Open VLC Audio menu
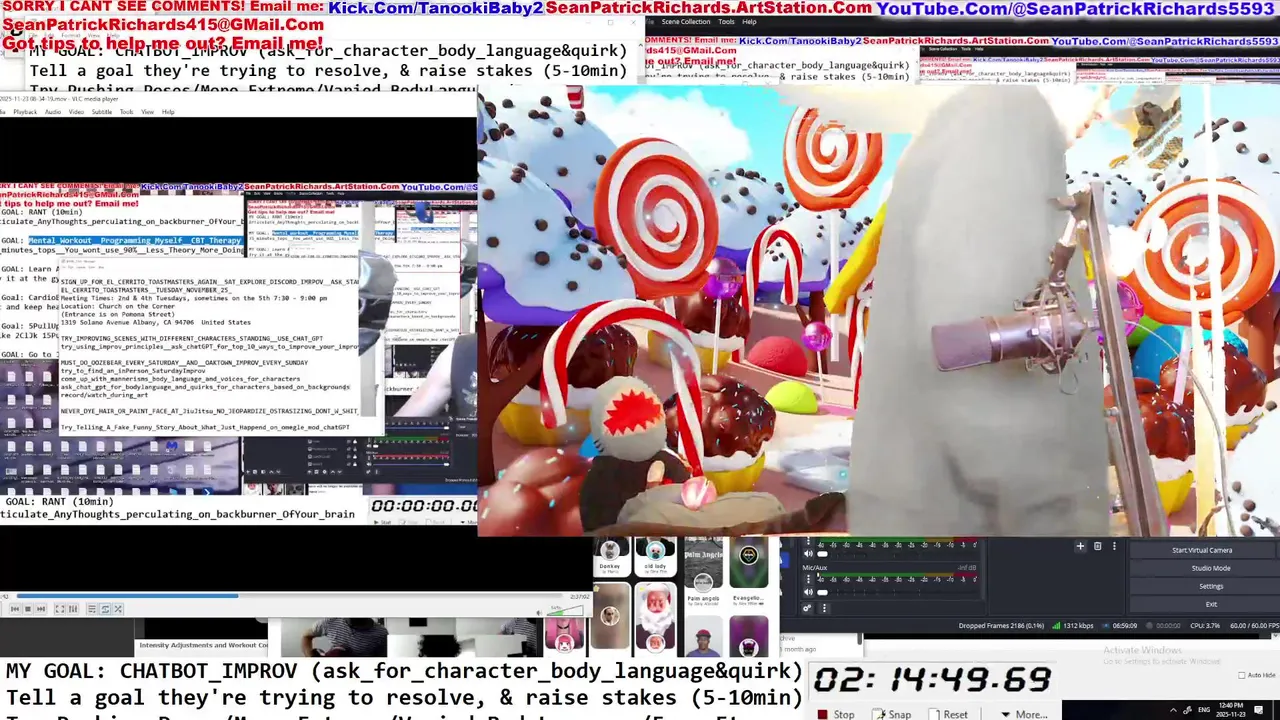The width and height of the screenshot is (1280, 720). point(53,112)
